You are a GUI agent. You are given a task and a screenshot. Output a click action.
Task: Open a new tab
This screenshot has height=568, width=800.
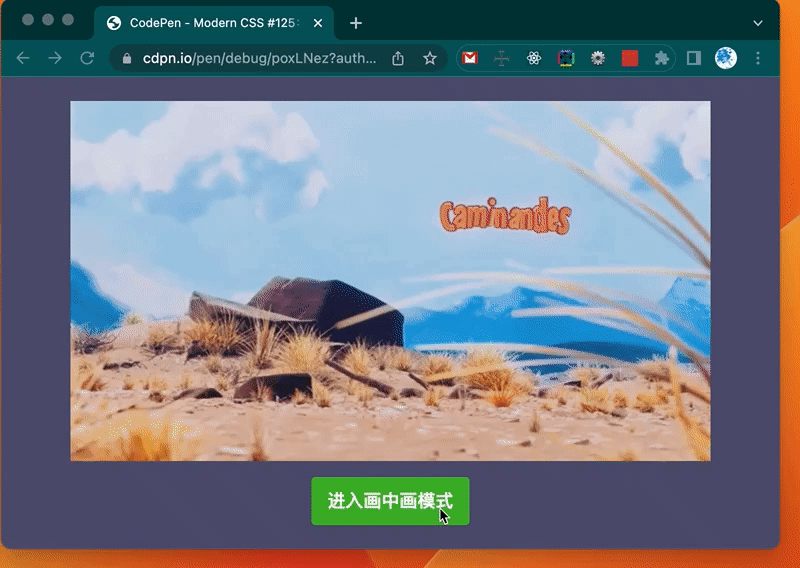356,23
